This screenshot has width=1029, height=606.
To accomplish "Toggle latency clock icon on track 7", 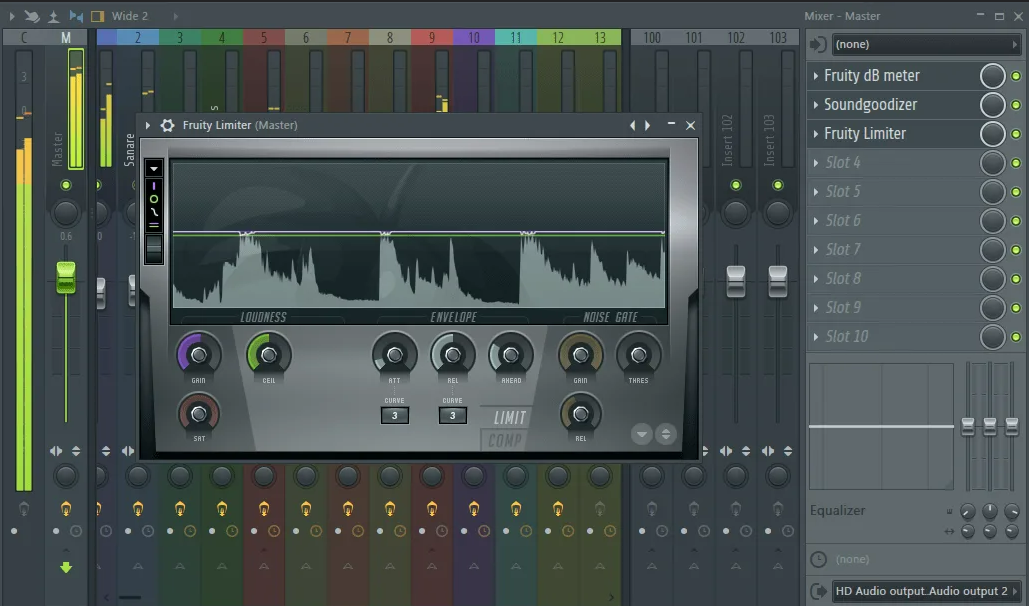I will pyautogui.click(x=358, y=531).
